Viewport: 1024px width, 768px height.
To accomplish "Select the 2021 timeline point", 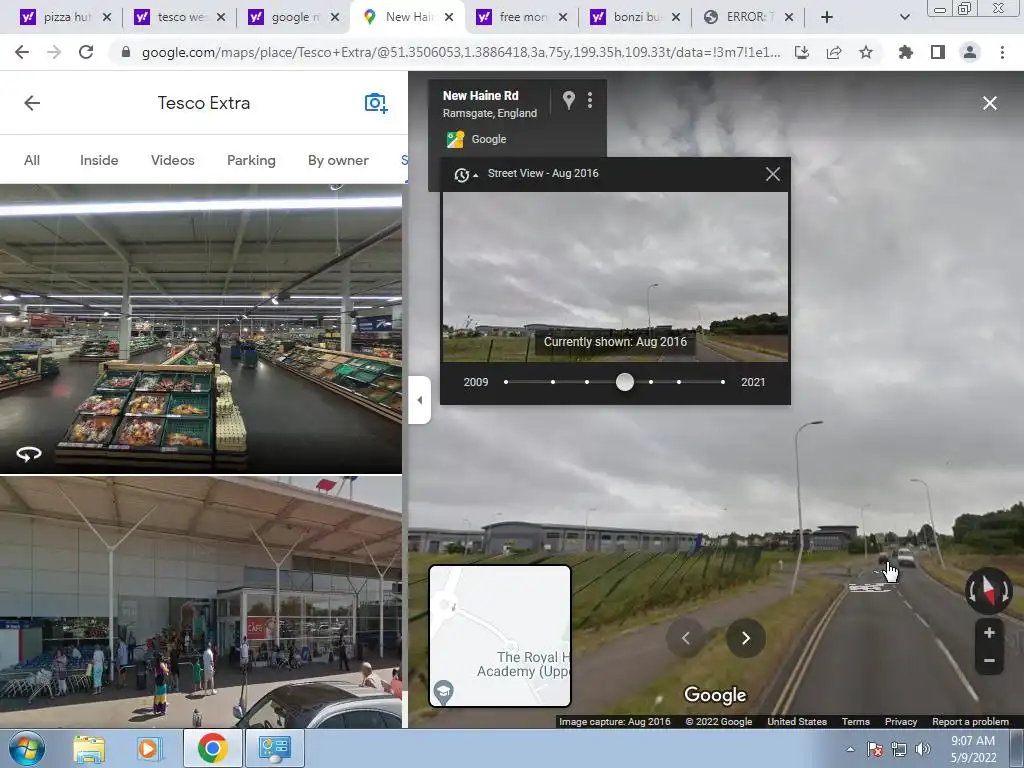I will pyautogui.click(x=723, y=382).
